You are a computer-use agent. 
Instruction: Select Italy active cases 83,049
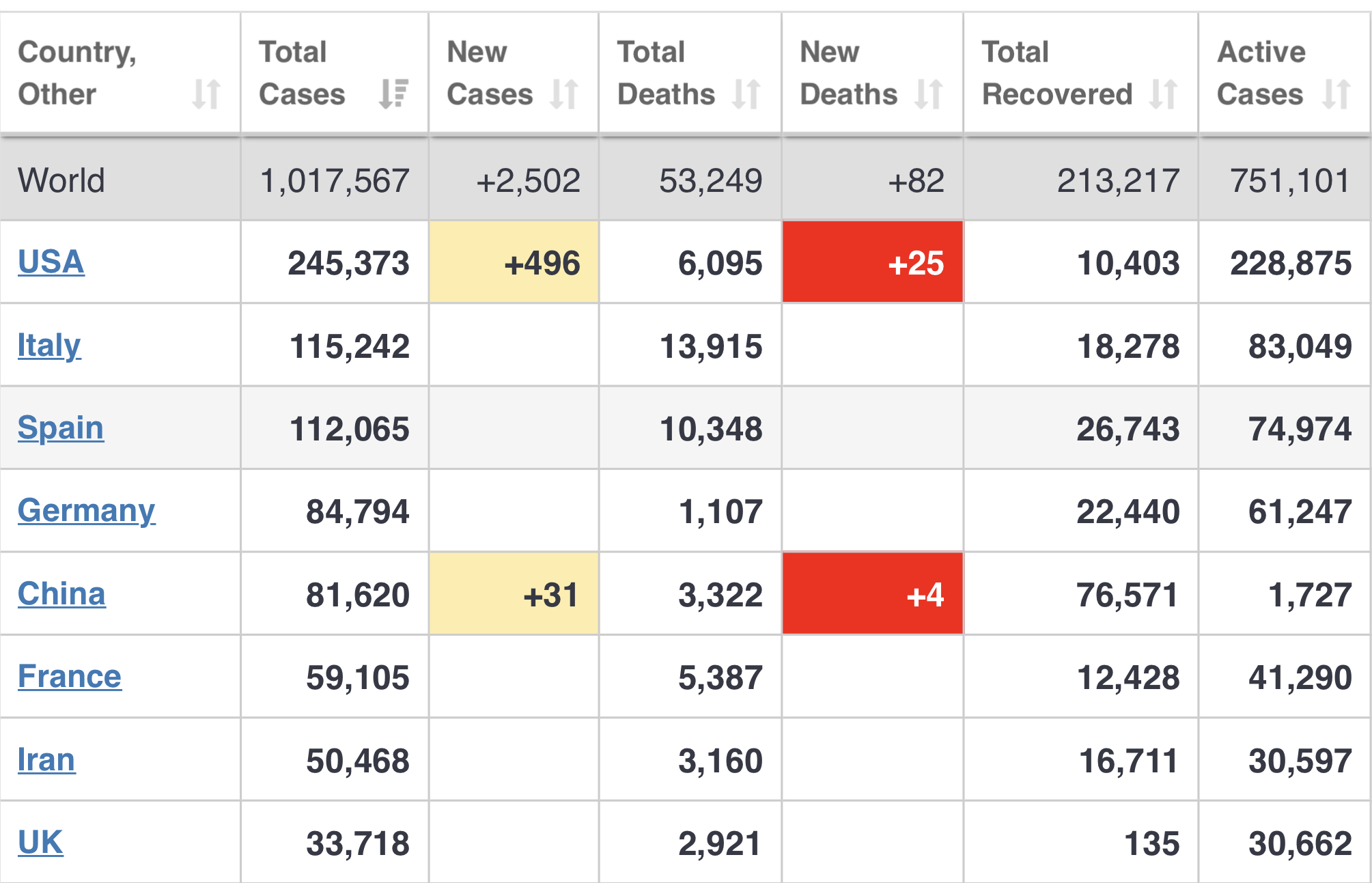click(1300, 346)
